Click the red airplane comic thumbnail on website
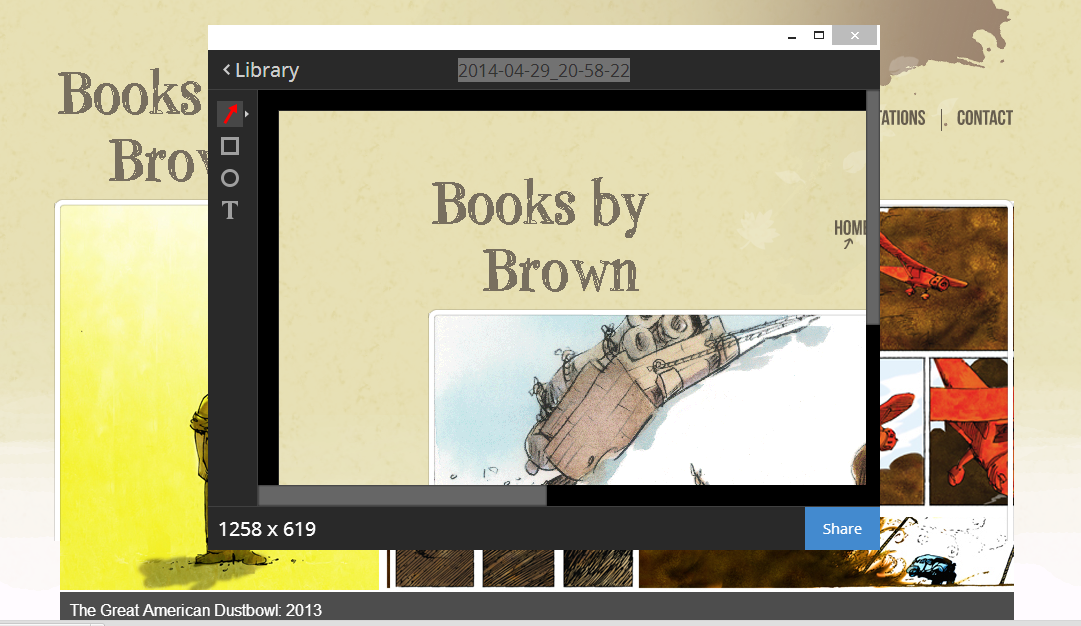 pos(944,279)
